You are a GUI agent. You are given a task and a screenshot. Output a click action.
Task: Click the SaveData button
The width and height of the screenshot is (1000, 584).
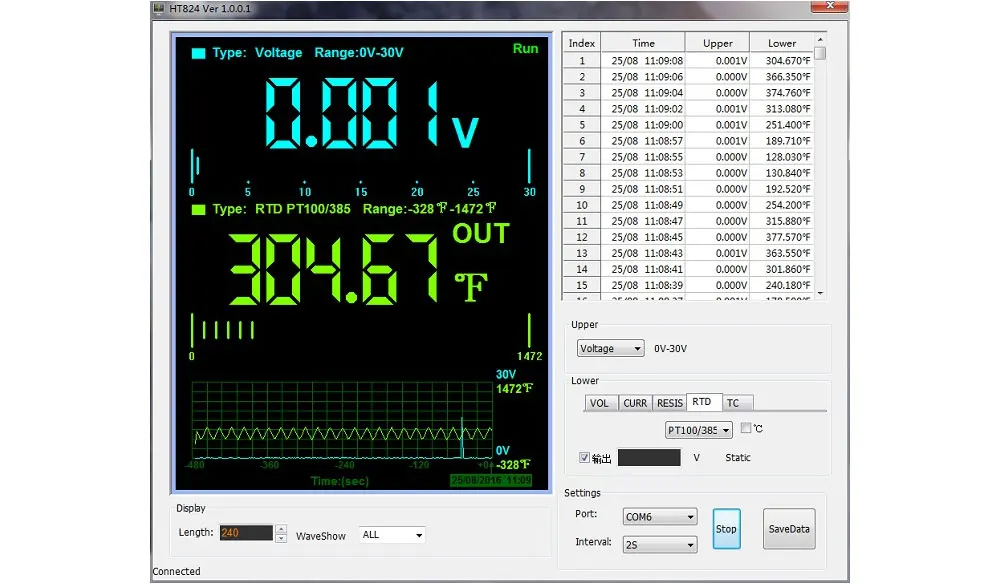tap(789, 529)
